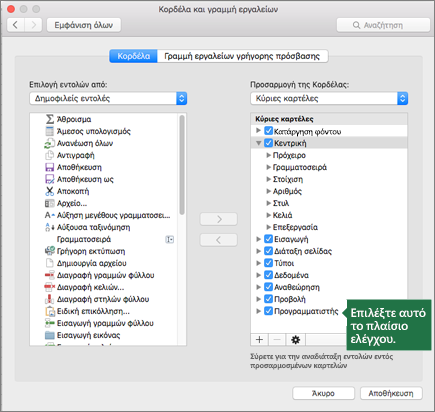Expand the Πρόχειρο group
The height and width of the screenshot is (412, 435).
point(269,155)
